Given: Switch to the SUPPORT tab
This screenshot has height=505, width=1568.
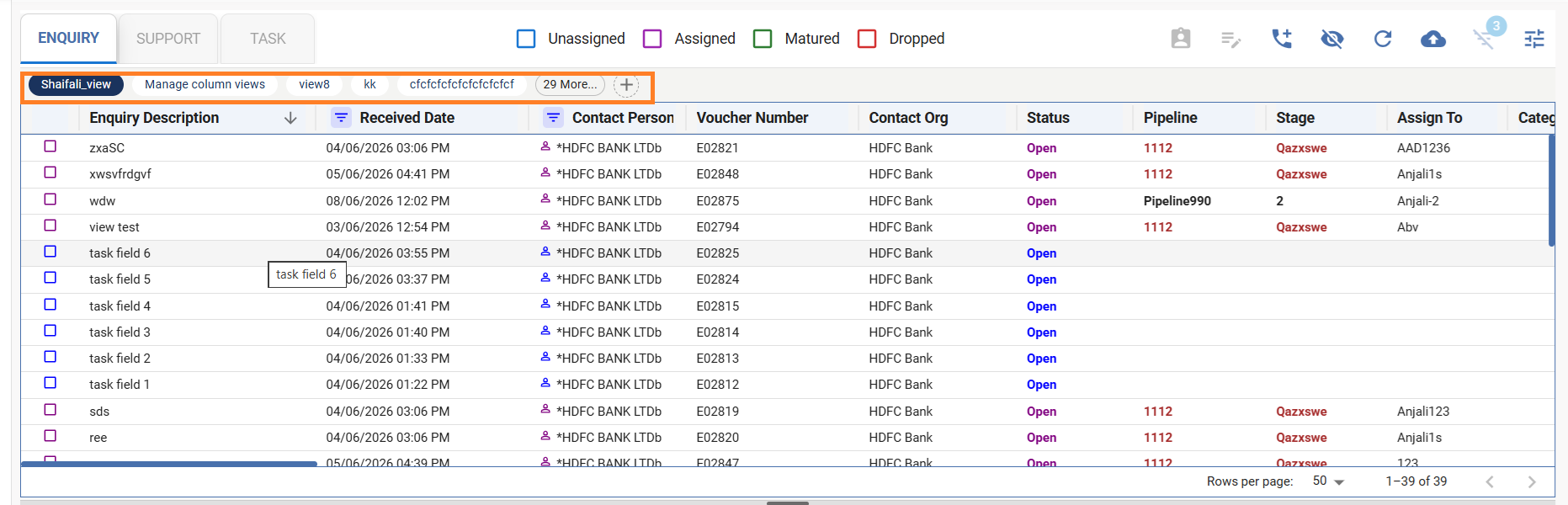Looking at the screenshot, I should [x=168, y=39].
